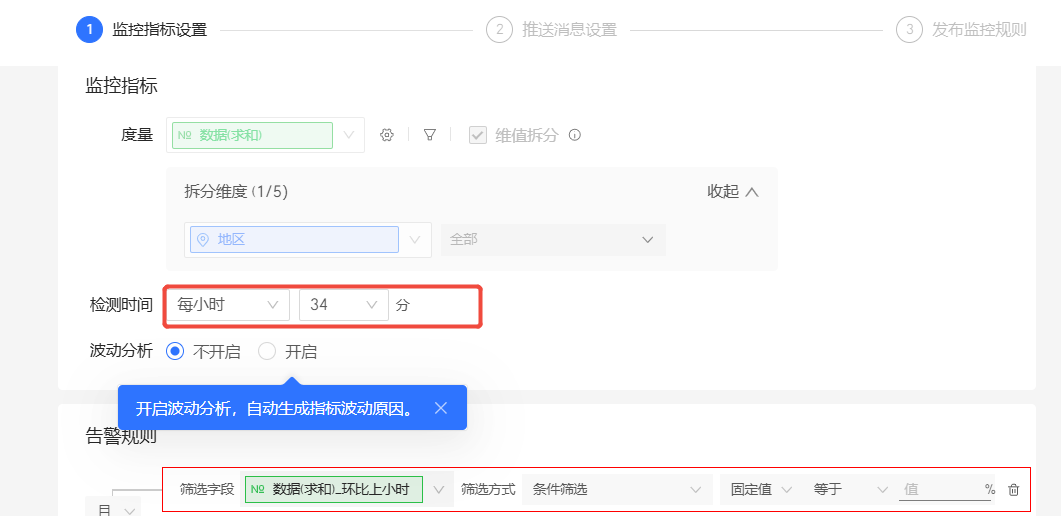Select the 开启 radio button
Viewport: 1061px width, 516px height.
tap(267, 352)
